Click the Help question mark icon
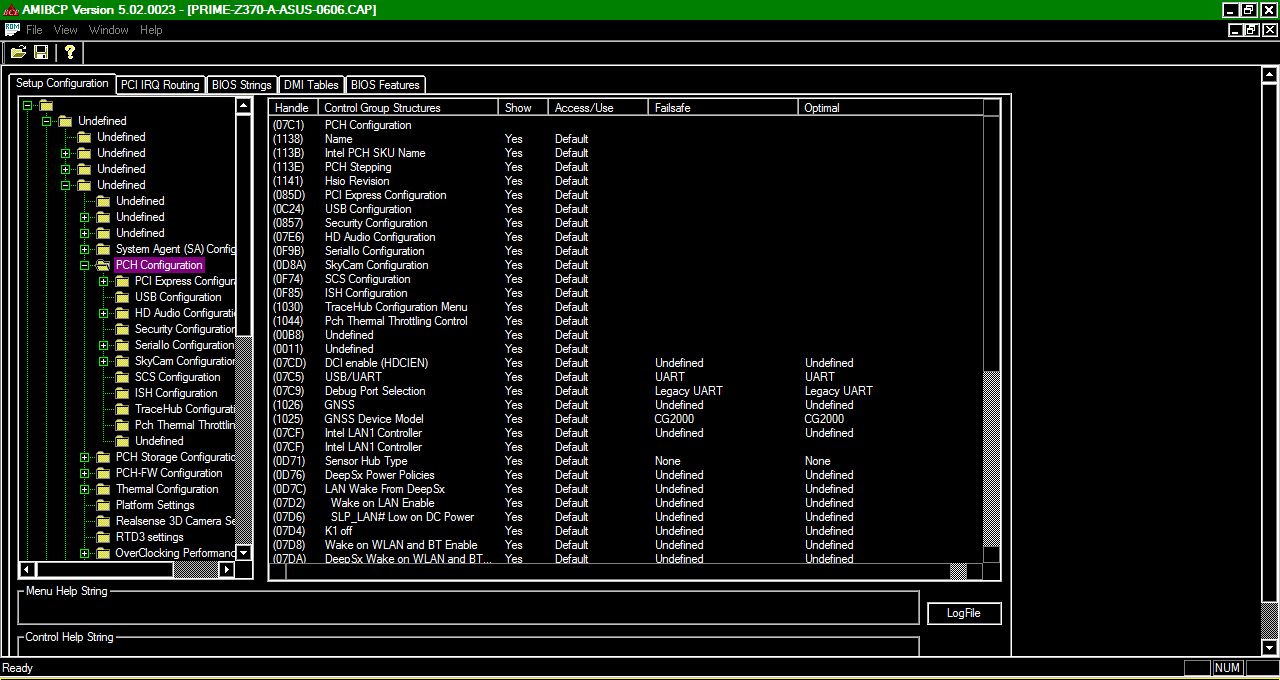Image resolution: width=1280 pixels, height=680 pixels. pyautogui.click(x=69, y=52)
